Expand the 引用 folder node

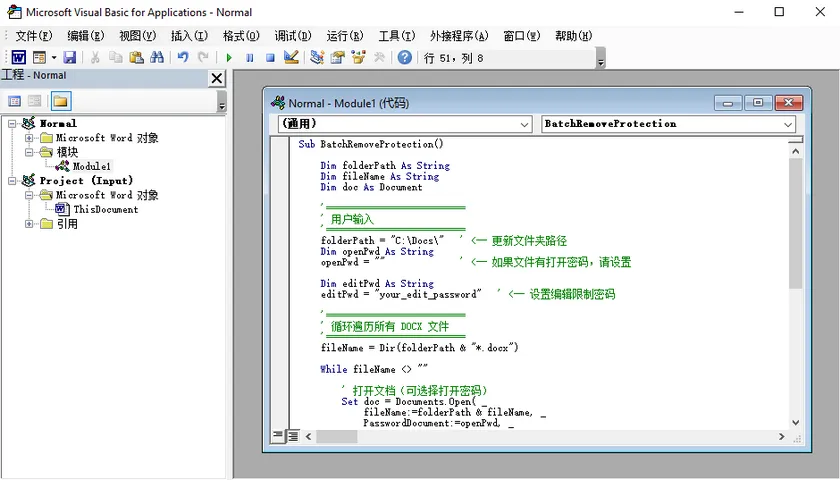tap(29, 224)
